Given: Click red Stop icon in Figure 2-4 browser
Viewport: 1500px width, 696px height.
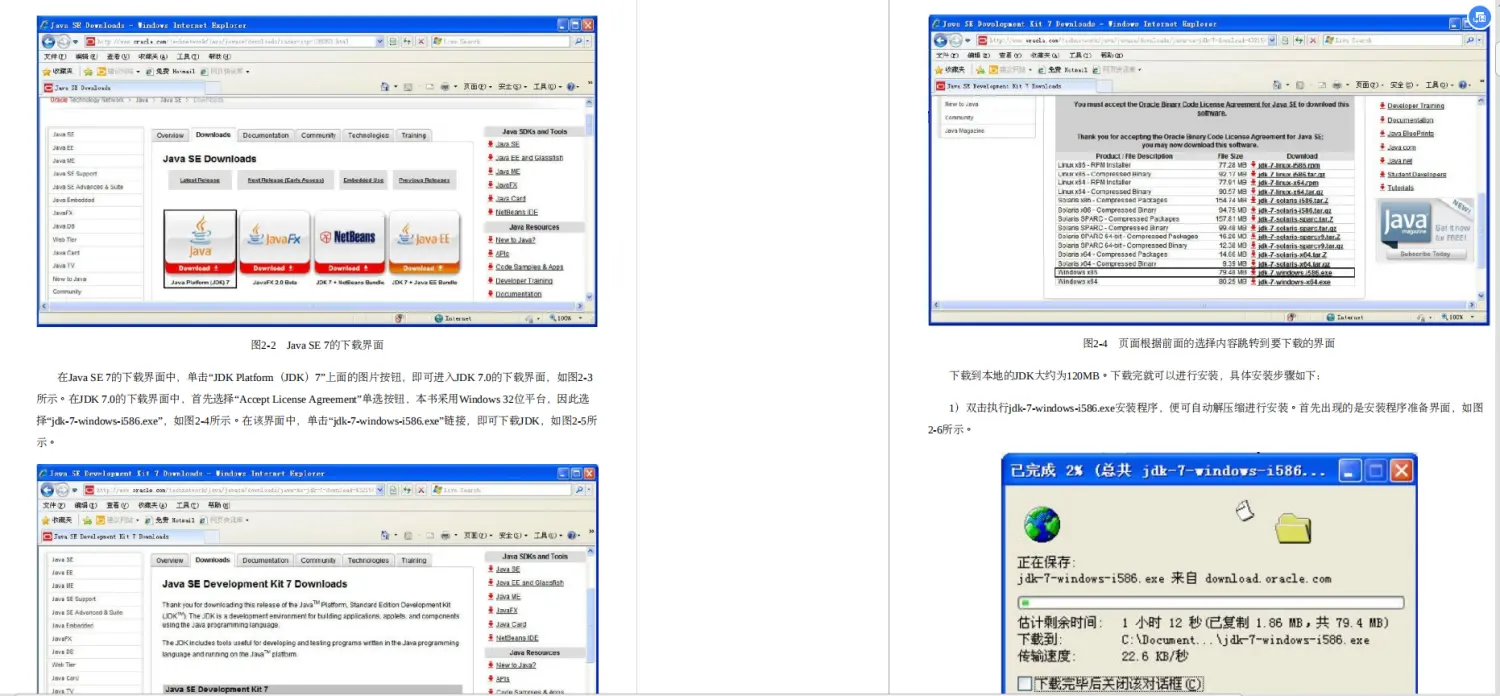Looking at the screenshot, I should (x=1312, y=41).
